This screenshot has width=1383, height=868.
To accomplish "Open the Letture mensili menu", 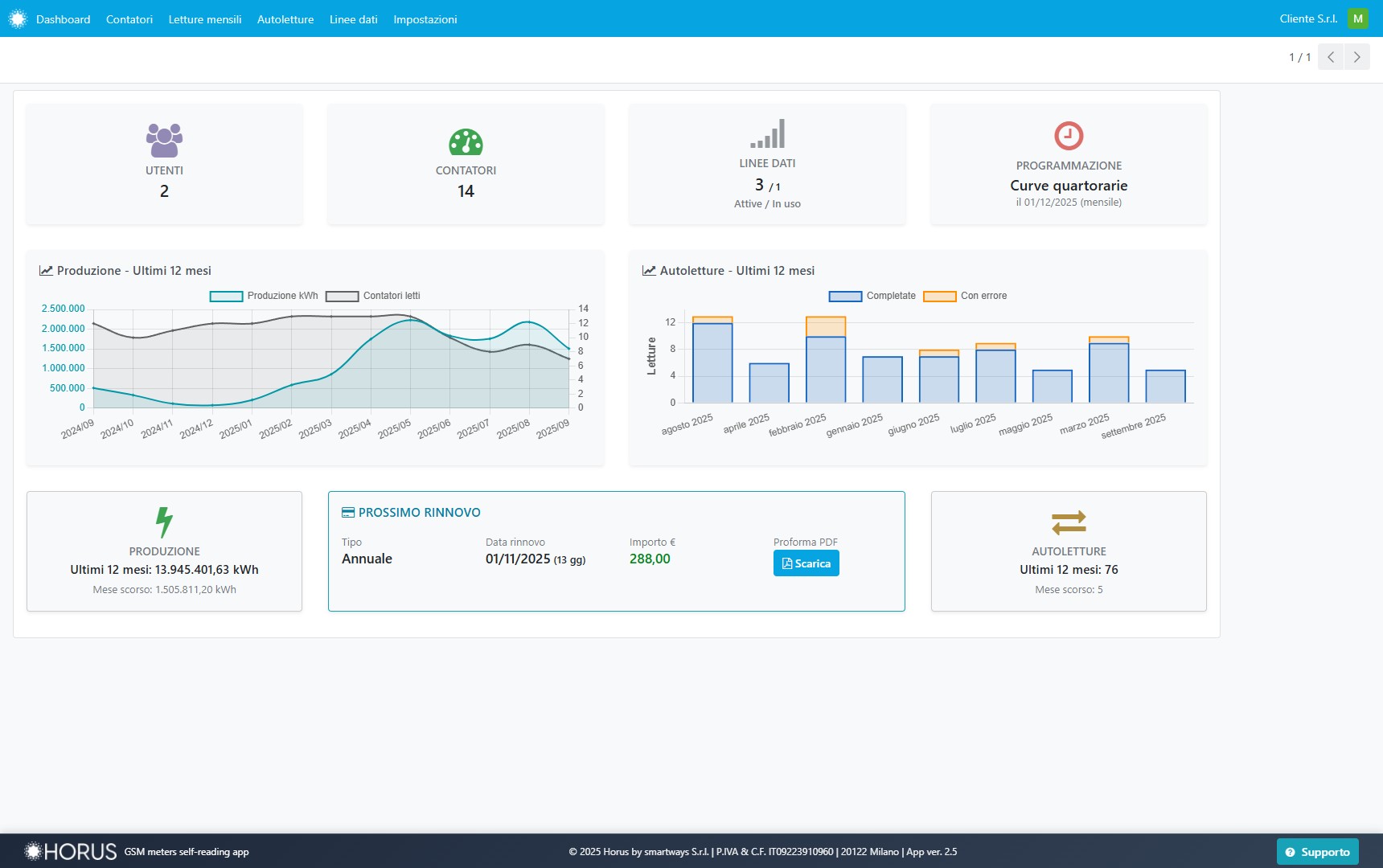I will tap(204, 19).
